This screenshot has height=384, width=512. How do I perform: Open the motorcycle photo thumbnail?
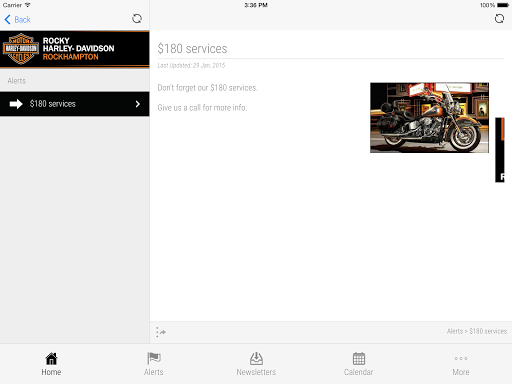[x=429, y=118]
